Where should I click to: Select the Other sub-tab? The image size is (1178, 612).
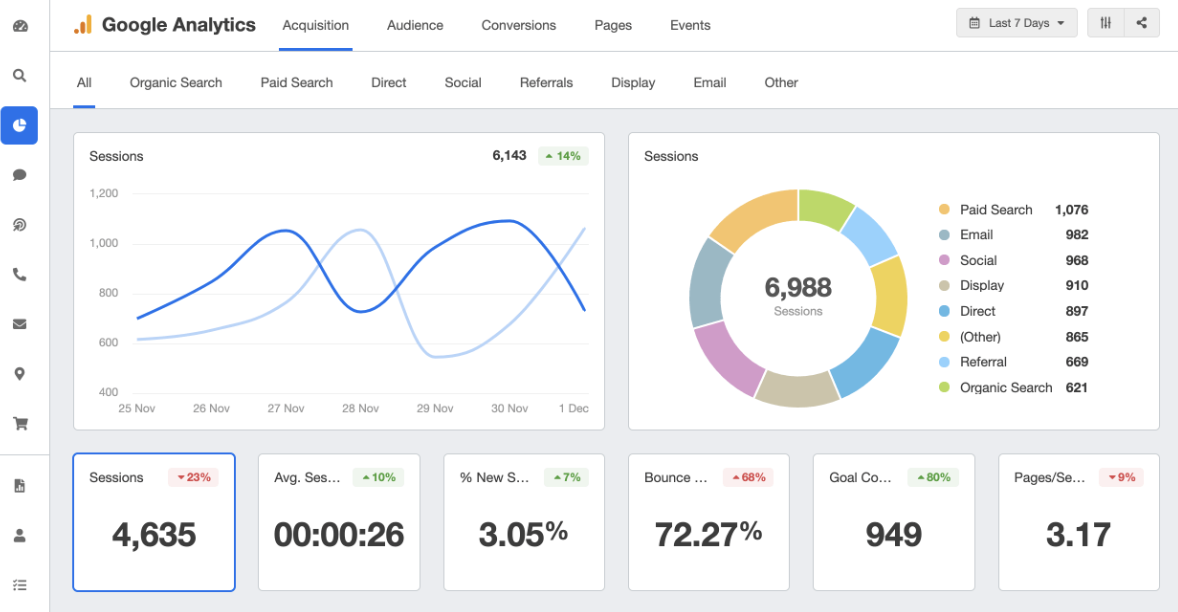click(x=781, y=83)
